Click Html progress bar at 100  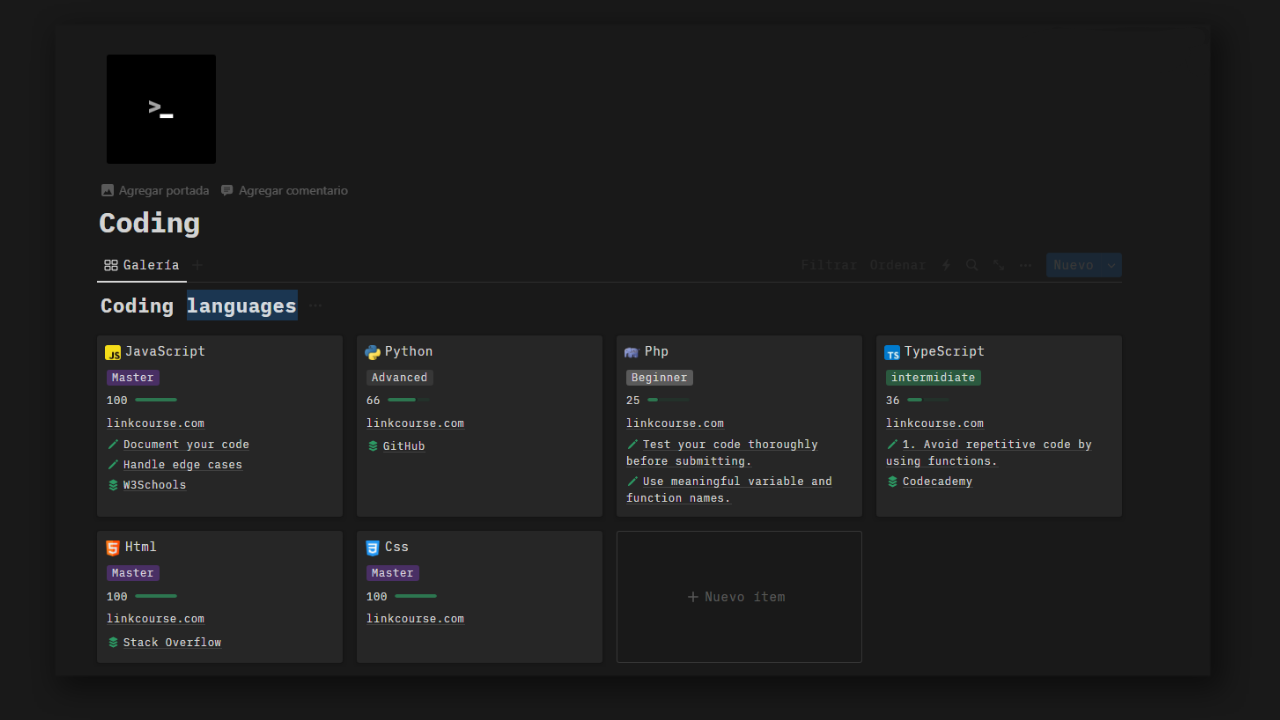tap(156, 596)
